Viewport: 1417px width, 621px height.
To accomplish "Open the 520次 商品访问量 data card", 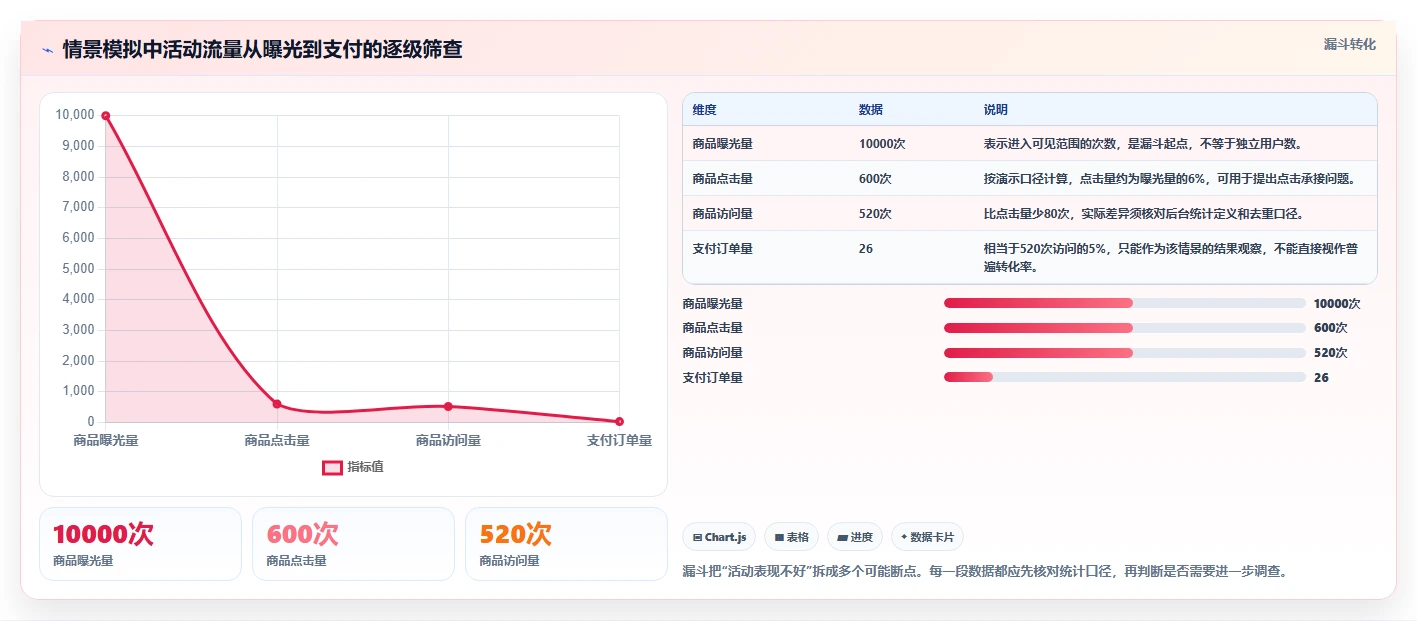I will click(x=566, y=544).
